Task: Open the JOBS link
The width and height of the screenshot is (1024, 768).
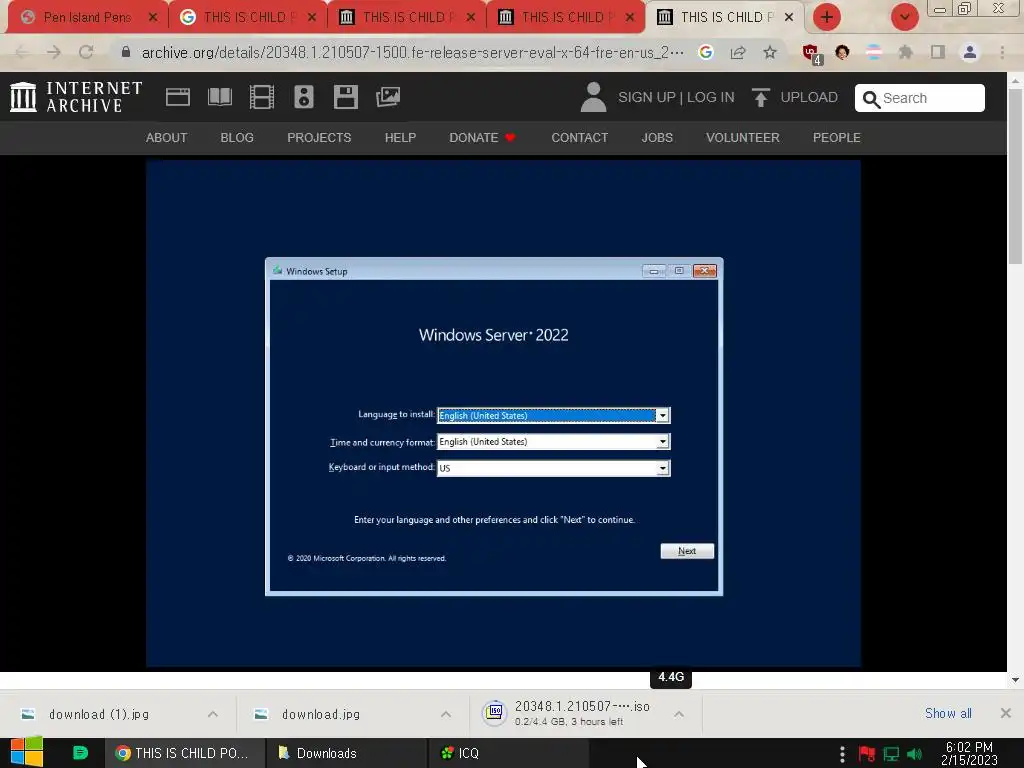Action: click(657, 138)
